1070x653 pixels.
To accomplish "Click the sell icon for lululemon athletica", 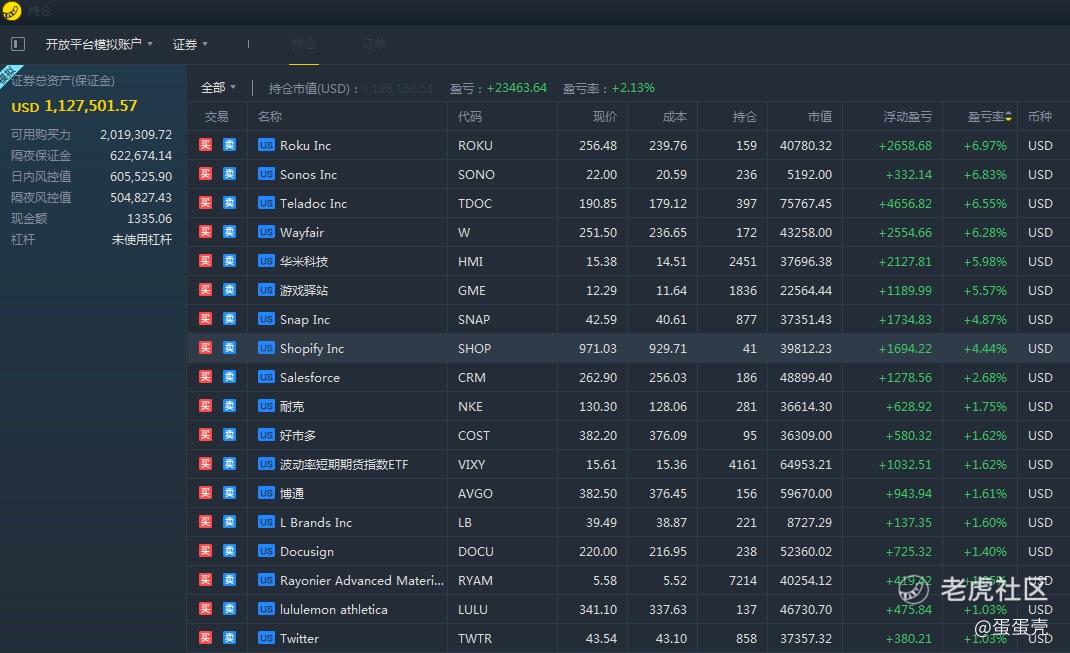I will coord(229,609).
